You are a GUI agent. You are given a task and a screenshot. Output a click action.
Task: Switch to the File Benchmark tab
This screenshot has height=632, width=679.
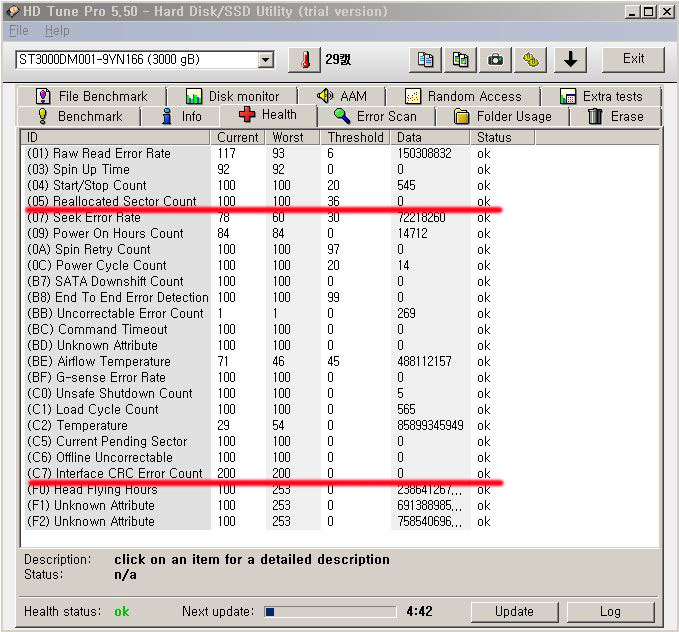point(91,96)
